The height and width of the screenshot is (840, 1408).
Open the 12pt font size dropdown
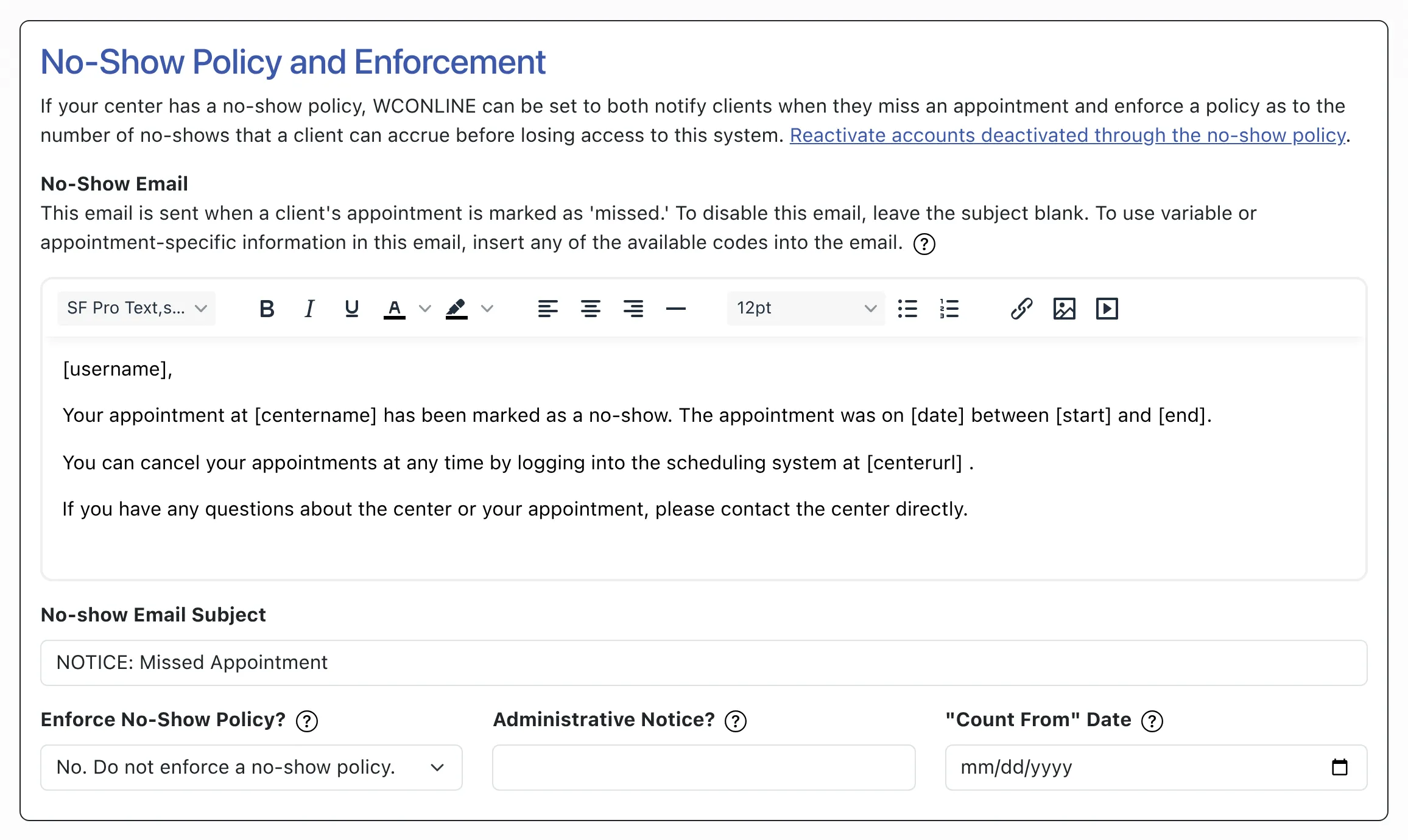point(806,309)
